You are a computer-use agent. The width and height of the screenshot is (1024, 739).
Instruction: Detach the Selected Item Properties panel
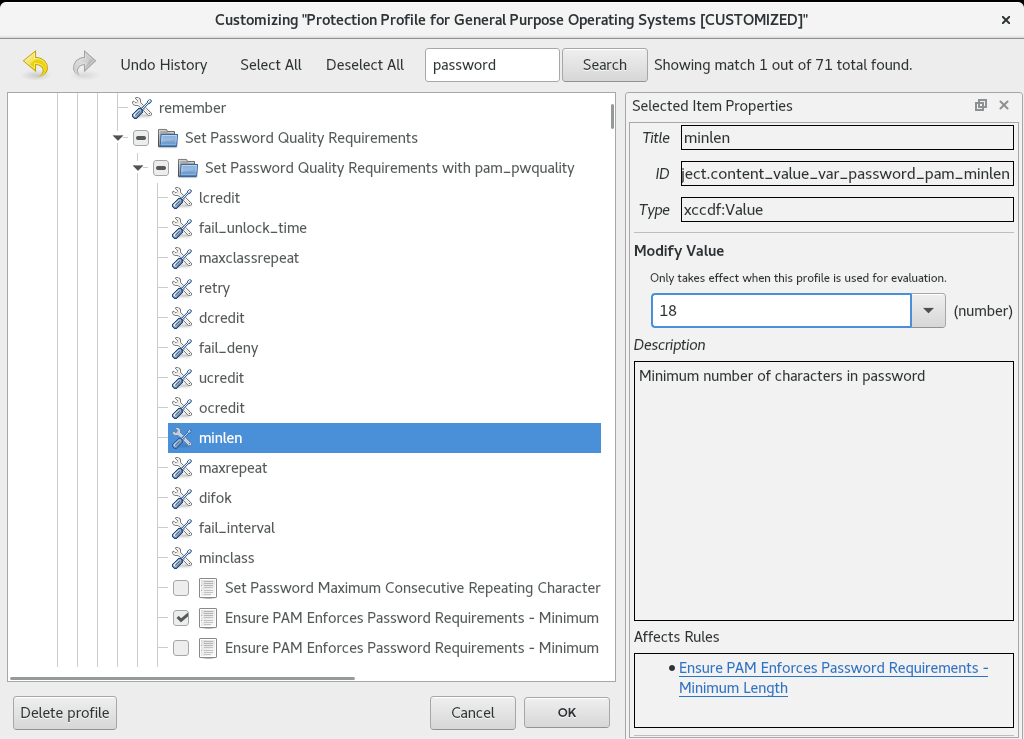point(981,106)
